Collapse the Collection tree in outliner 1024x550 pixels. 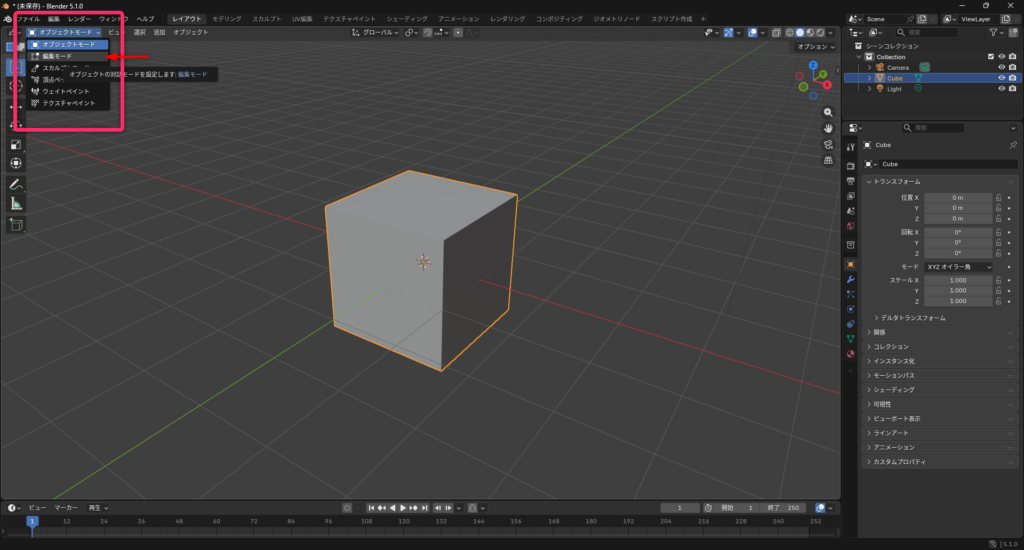859,57
